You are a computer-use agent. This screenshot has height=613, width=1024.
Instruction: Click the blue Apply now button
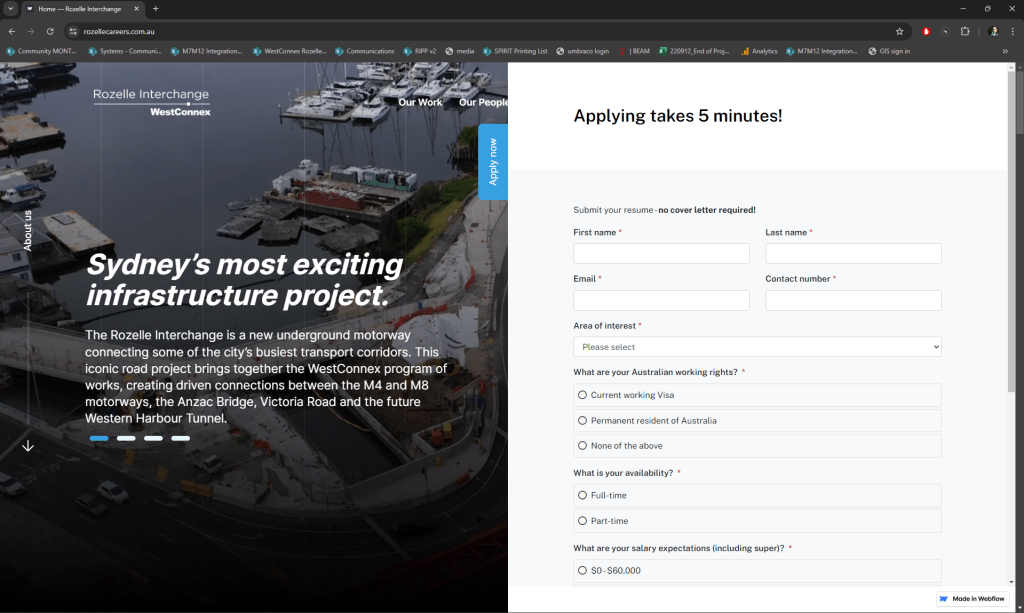click(493, 162)
